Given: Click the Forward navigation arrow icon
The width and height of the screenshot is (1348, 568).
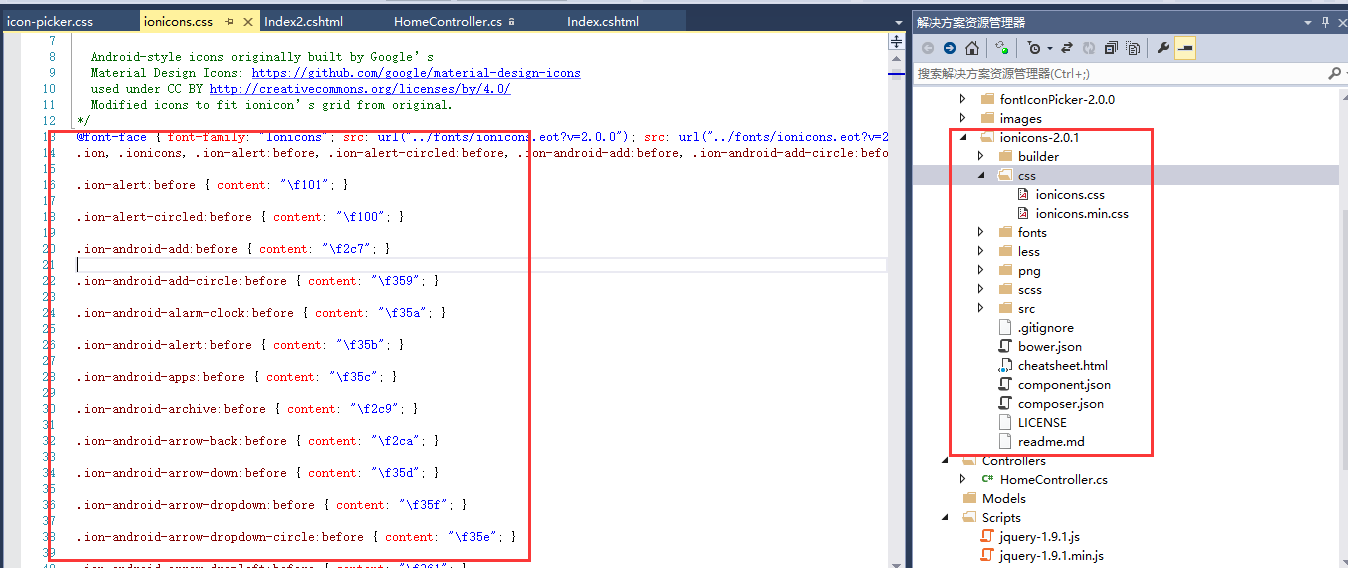Looking at the screenshot, I should tap(949, 48).
